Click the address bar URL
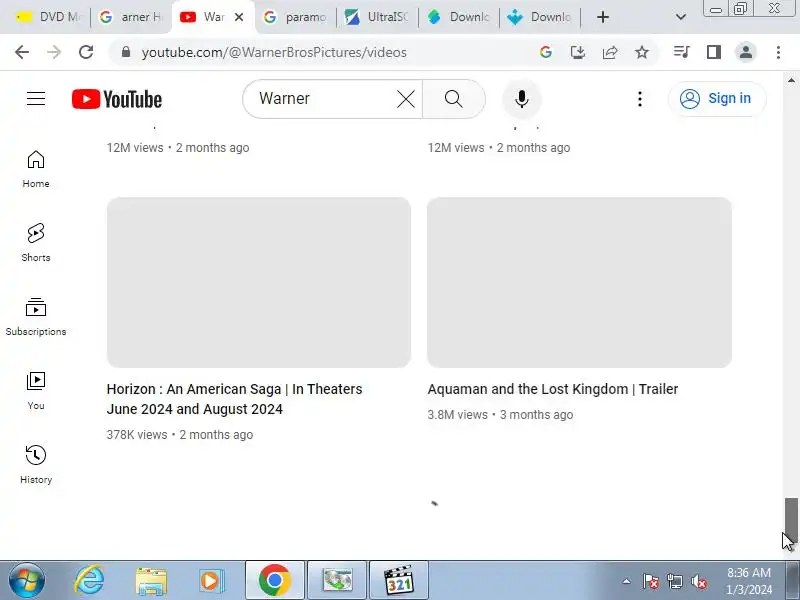800x600 pixels. (x=274, y=52)
